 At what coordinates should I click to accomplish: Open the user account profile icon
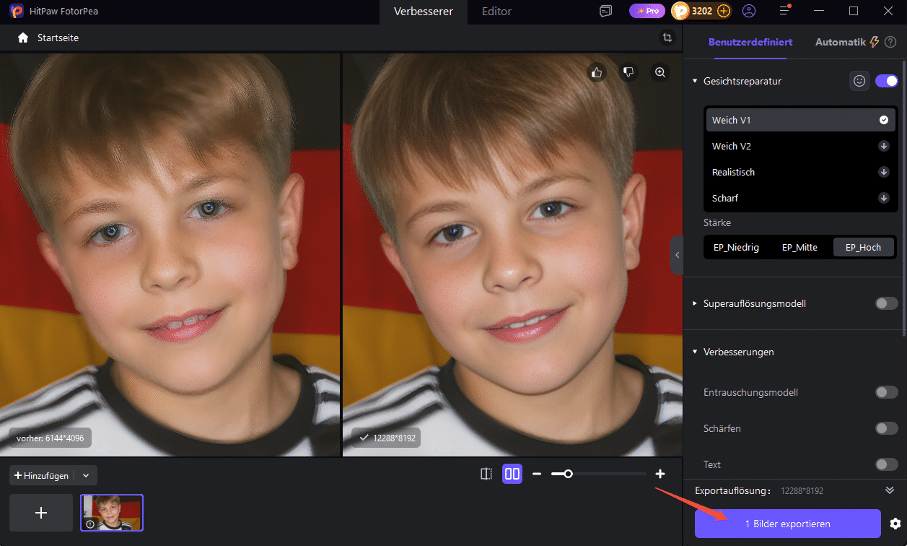(749, 11)
